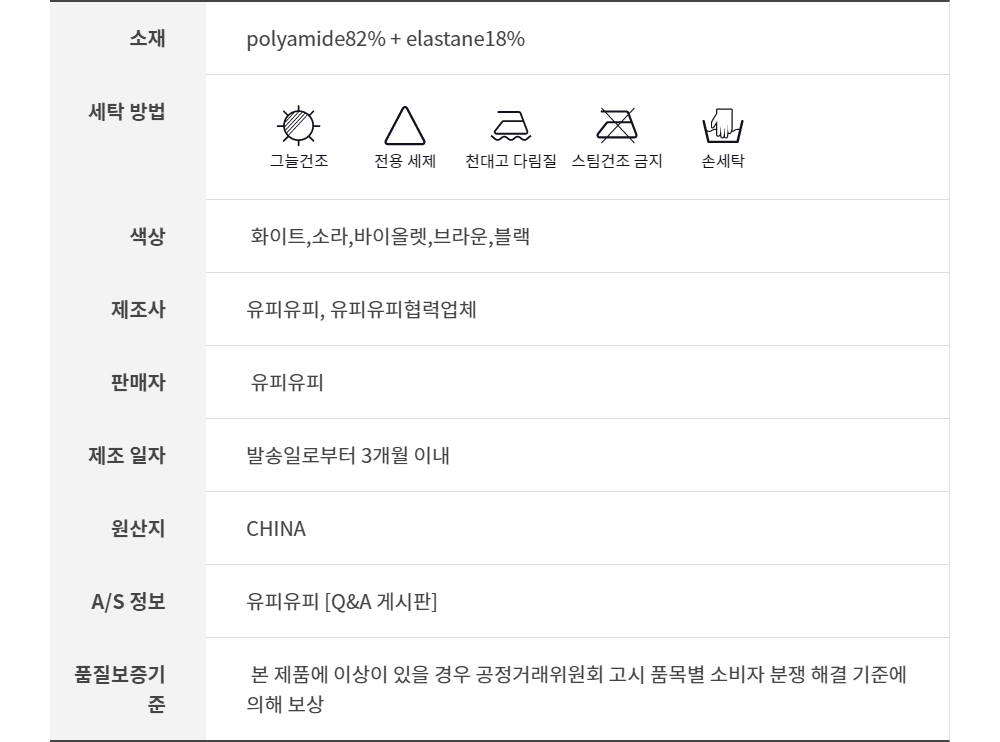Click the A/S 정보 row label
Image resolution: width=1000 pixels, height=742 pixels.
point(128,602)
